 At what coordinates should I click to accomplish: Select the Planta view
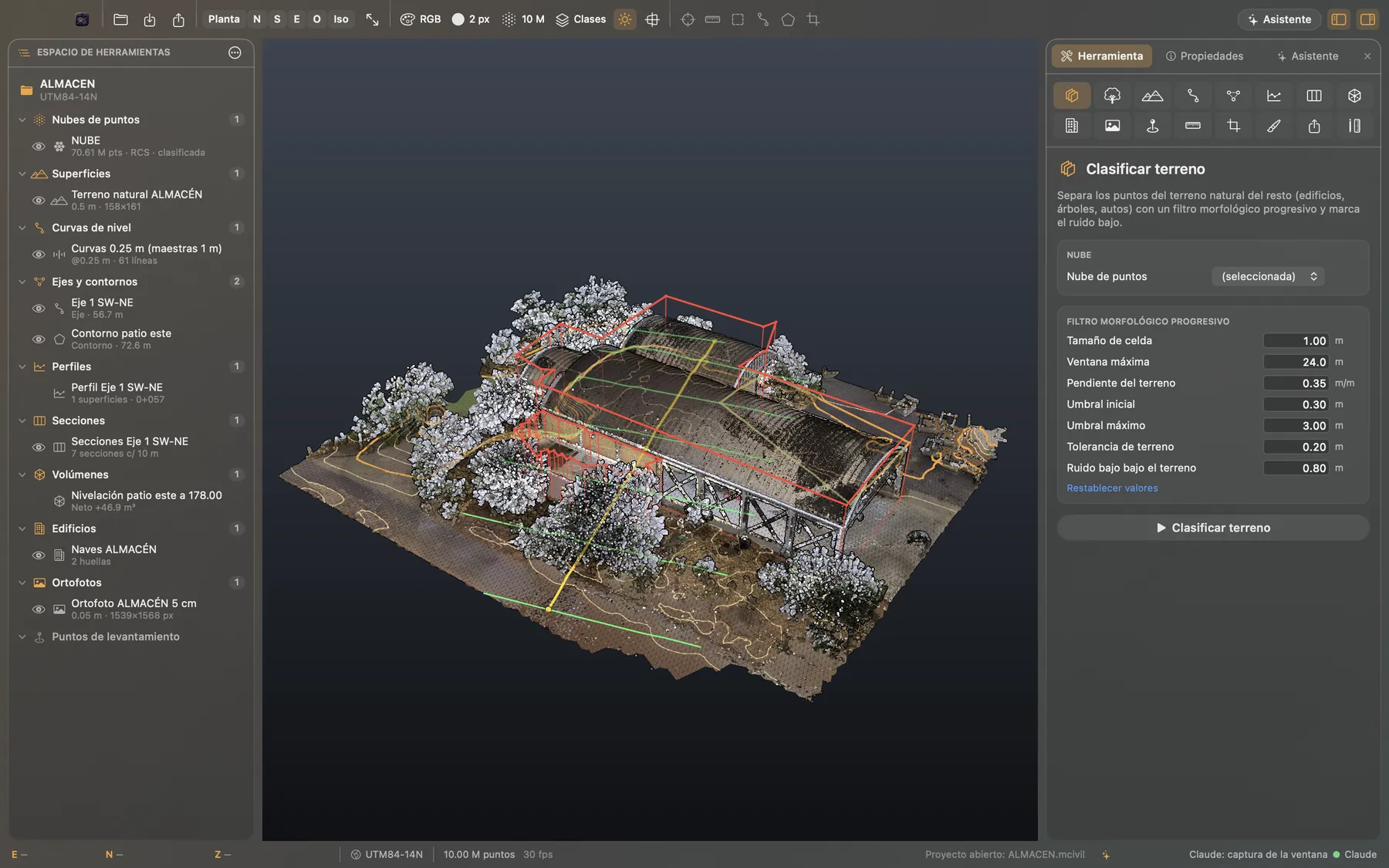coord(224,19)
